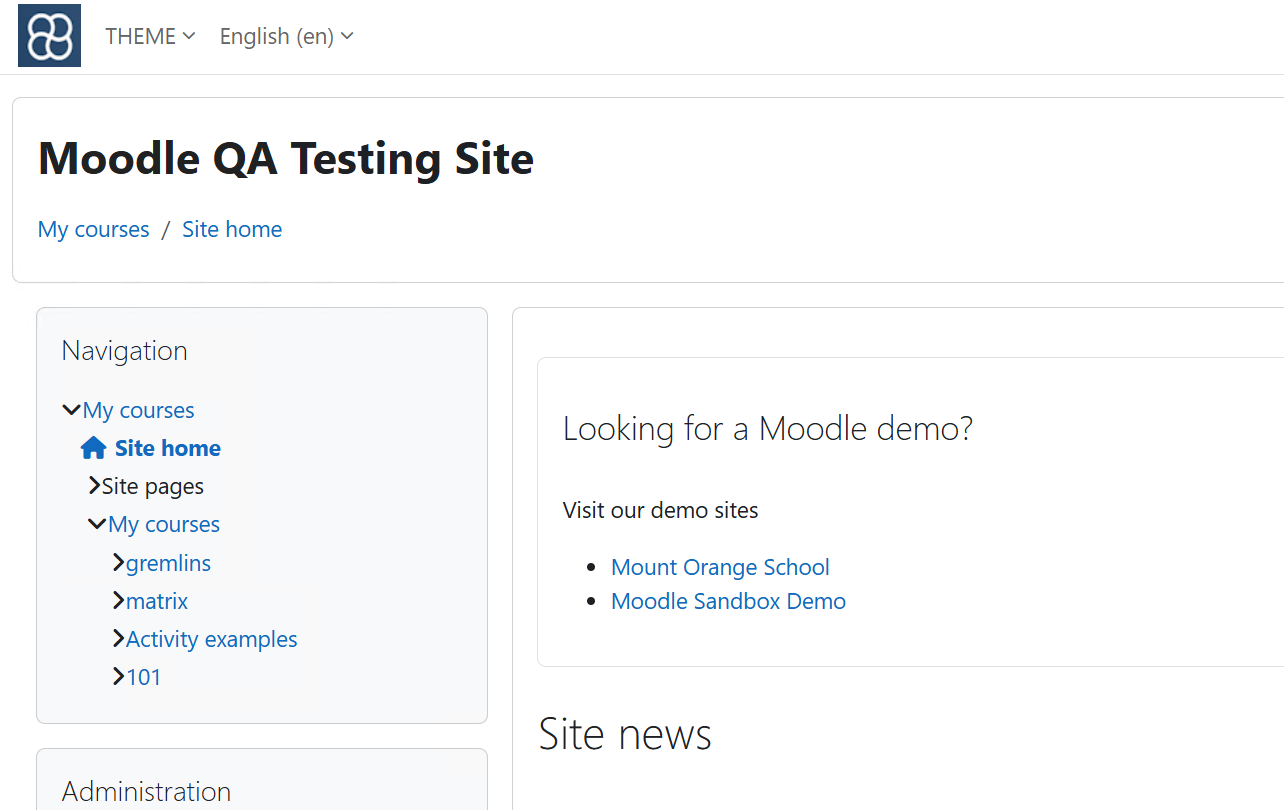This screenshot has width=1284, height=810.
Task: Open the THEME dropdown menu
Action: pyautogui.click(x=150, y=36)
